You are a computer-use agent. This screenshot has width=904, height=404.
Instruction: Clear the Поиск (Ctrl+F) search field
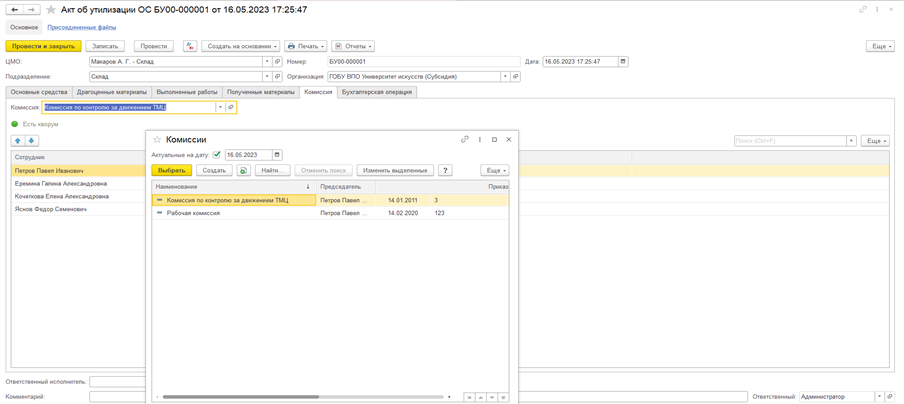pos(852,141)
